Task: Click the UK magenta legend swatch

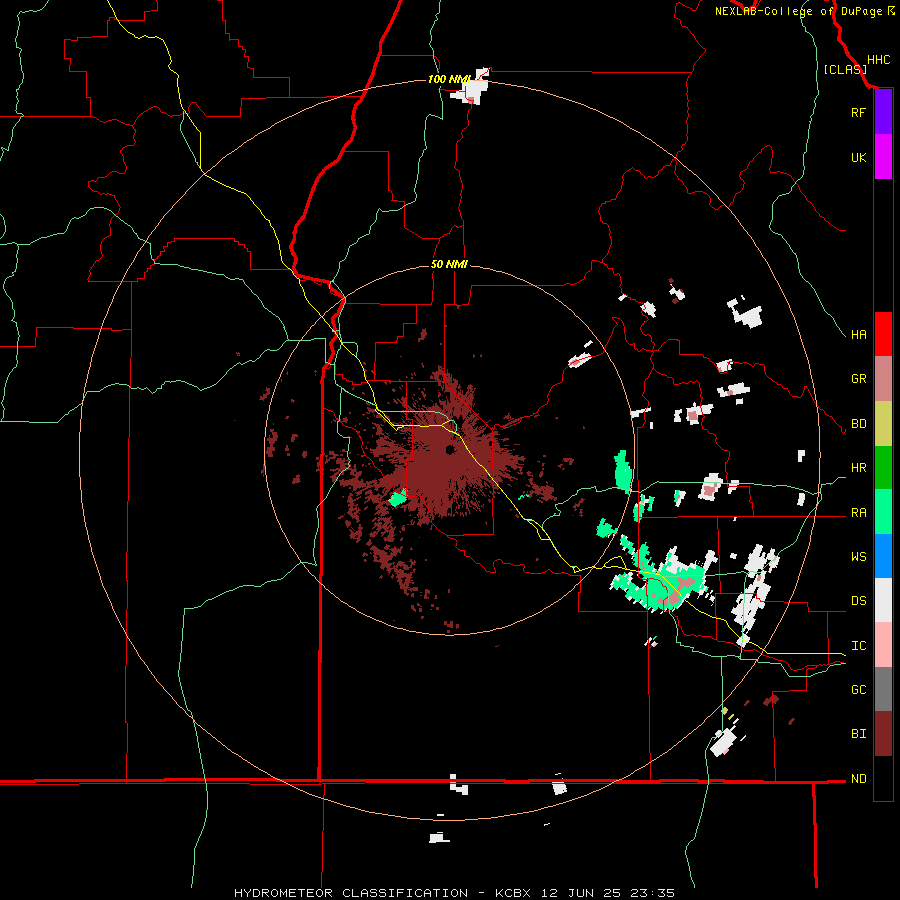Action: pyautogui.click(x=883, y=157)
